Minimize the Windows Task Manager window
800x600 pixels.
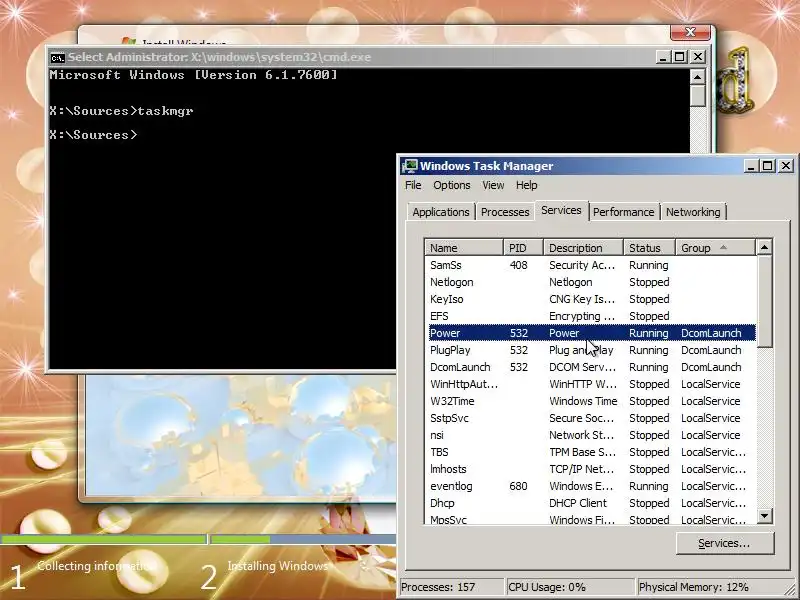click(x=751, y=166)
